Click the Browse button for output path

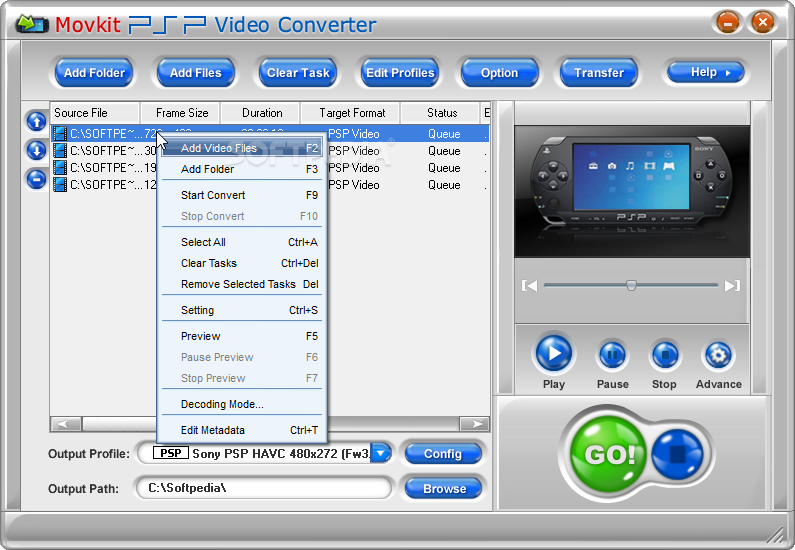(x=443, y=488)
